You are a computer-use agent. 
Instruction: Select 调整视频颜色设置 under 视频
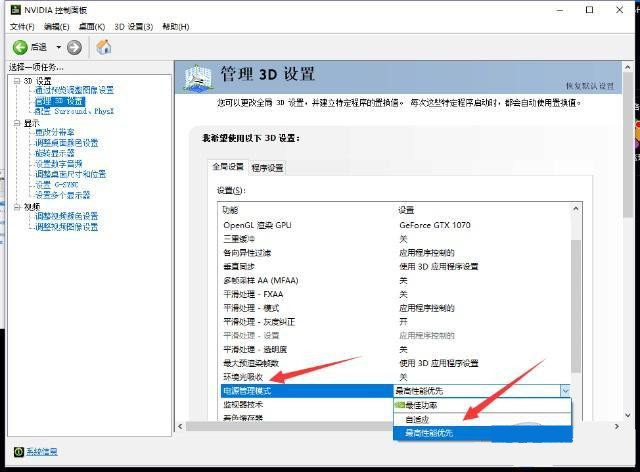tap(67, 216)
